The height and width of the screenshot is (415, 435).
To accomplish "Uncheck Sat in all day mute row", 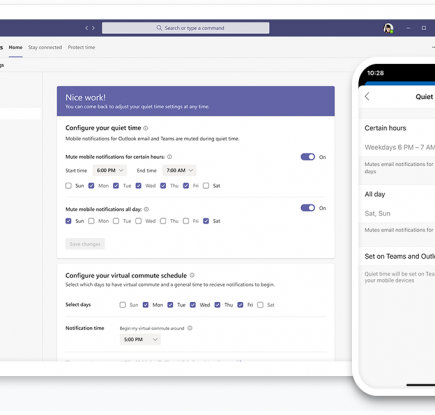I will (x=206, y=221).
